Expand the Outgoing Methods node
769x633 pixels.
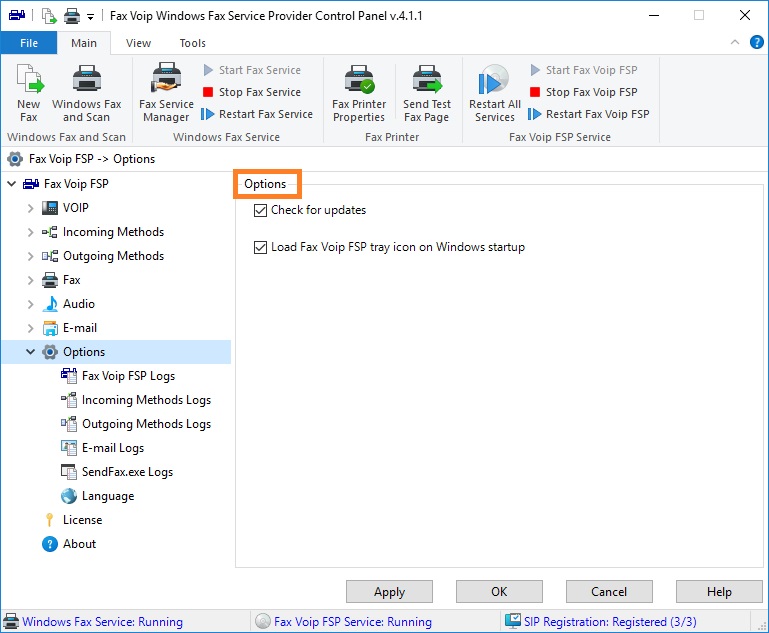point(30,256)
